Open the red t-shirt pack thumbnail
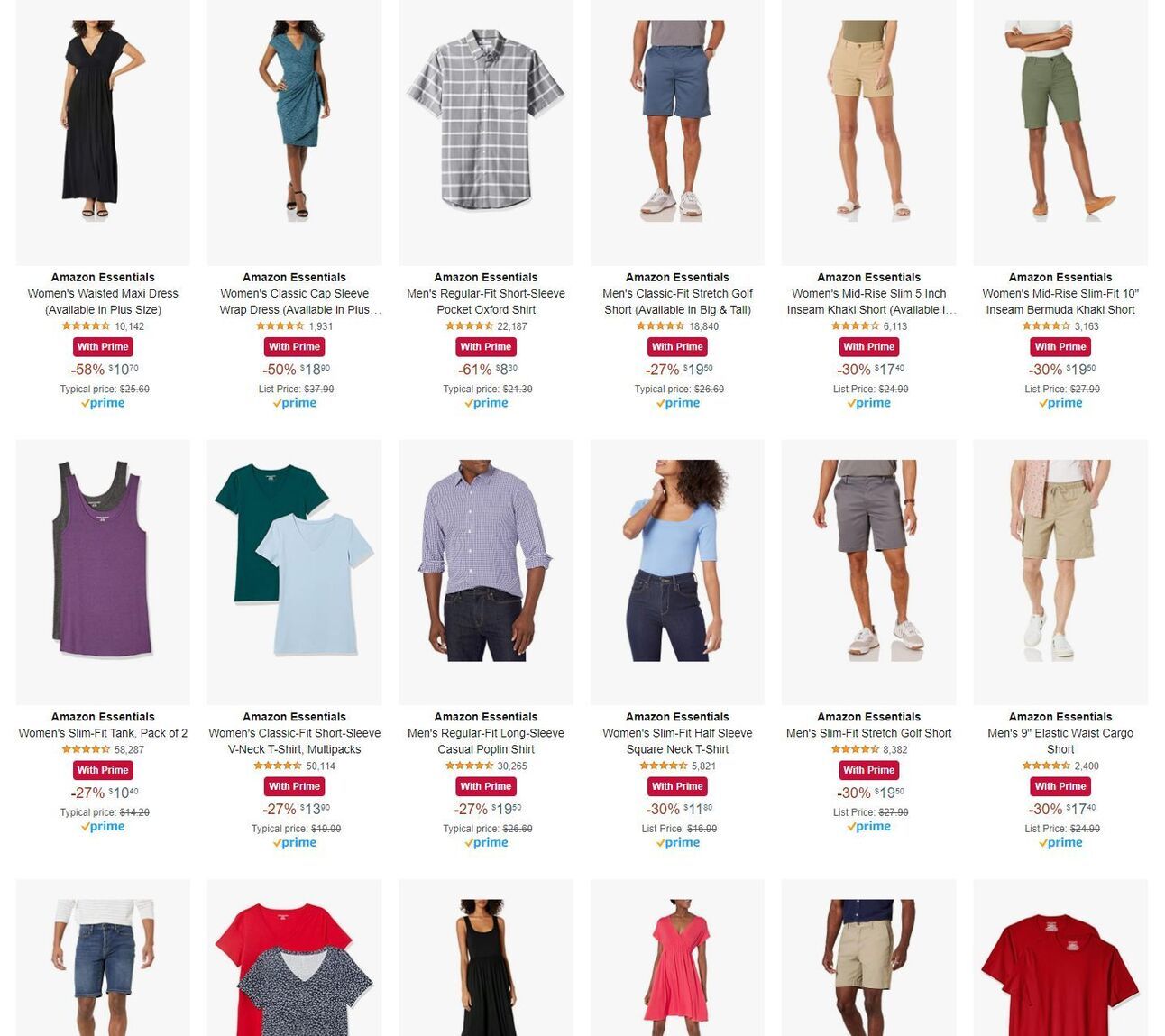The height and width of the screenshot is (1036, 1165). 1060,958
